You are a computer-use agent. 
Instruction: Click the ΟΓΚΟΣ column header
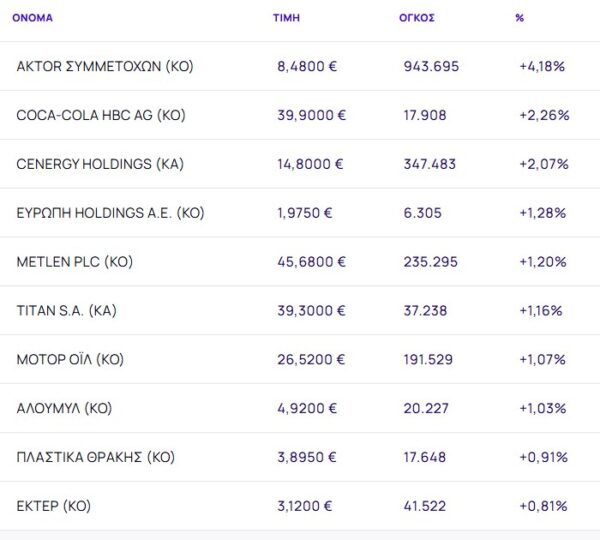[416, 18]
